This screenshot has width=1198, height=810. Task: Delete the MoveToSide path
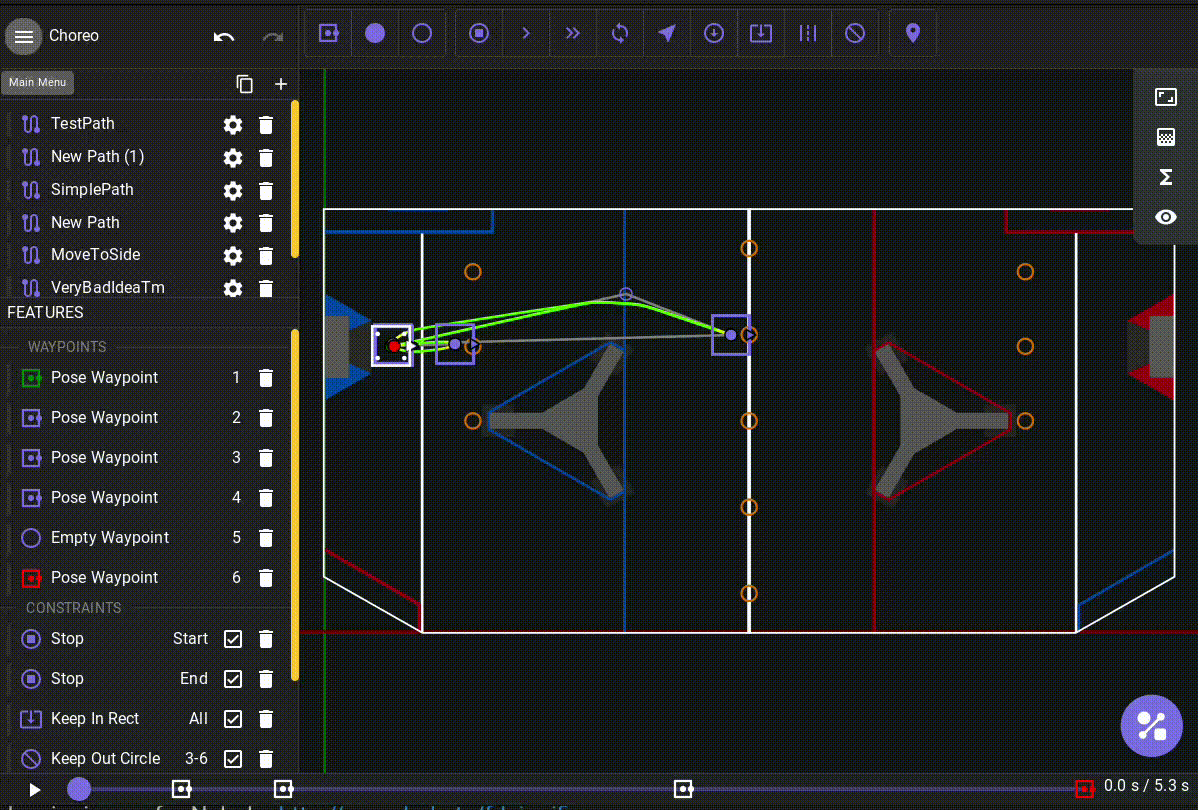point(266,255)
